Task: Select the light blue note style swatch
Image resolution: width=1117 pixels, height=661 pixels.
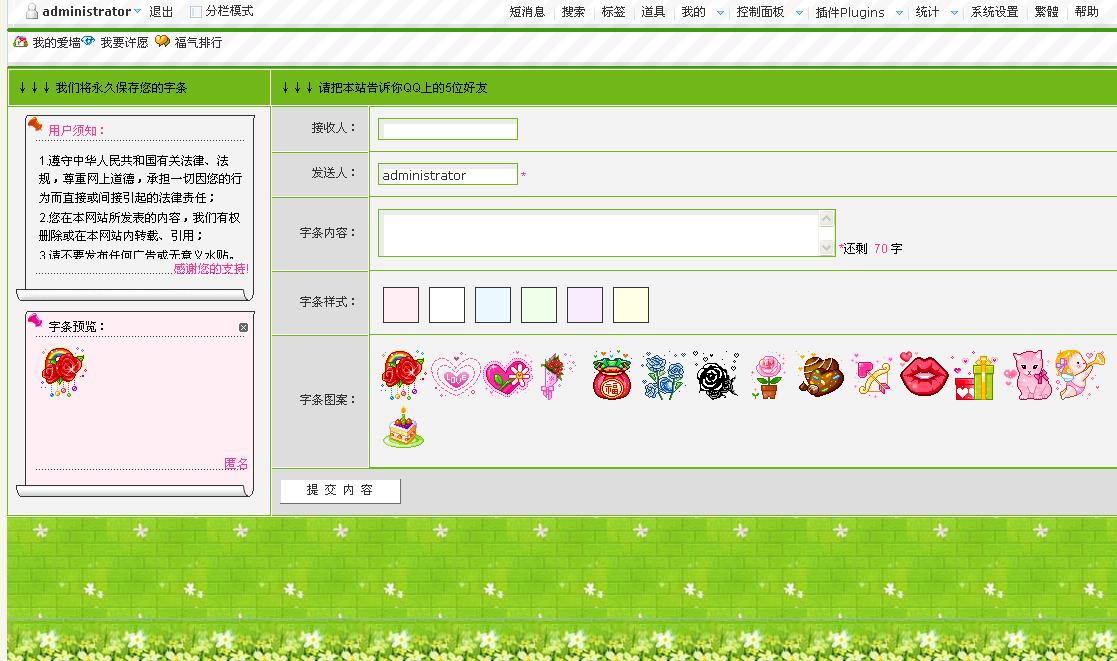Action: coord(493,305)
